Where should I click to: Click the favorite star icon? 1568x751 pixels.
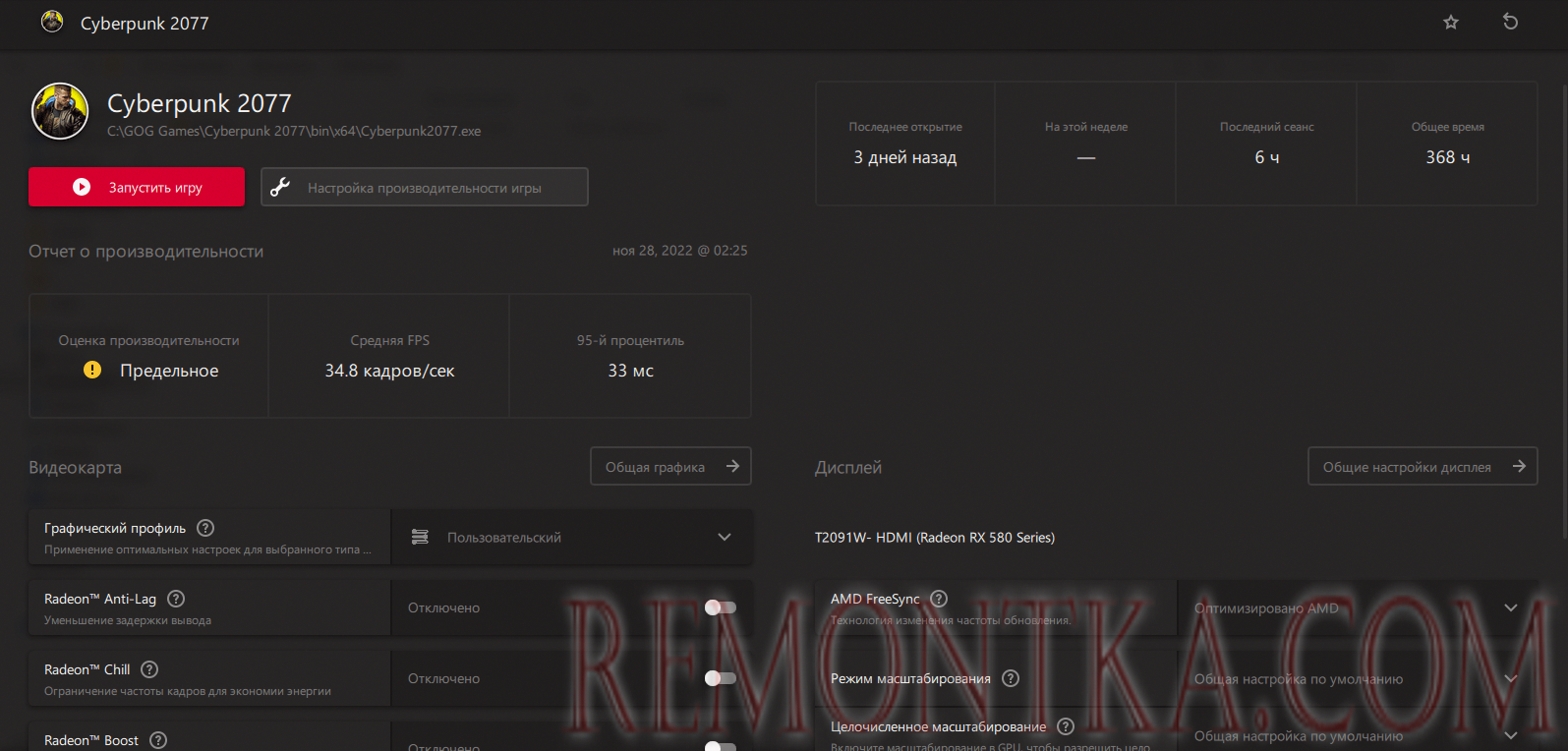(1451, 22)
